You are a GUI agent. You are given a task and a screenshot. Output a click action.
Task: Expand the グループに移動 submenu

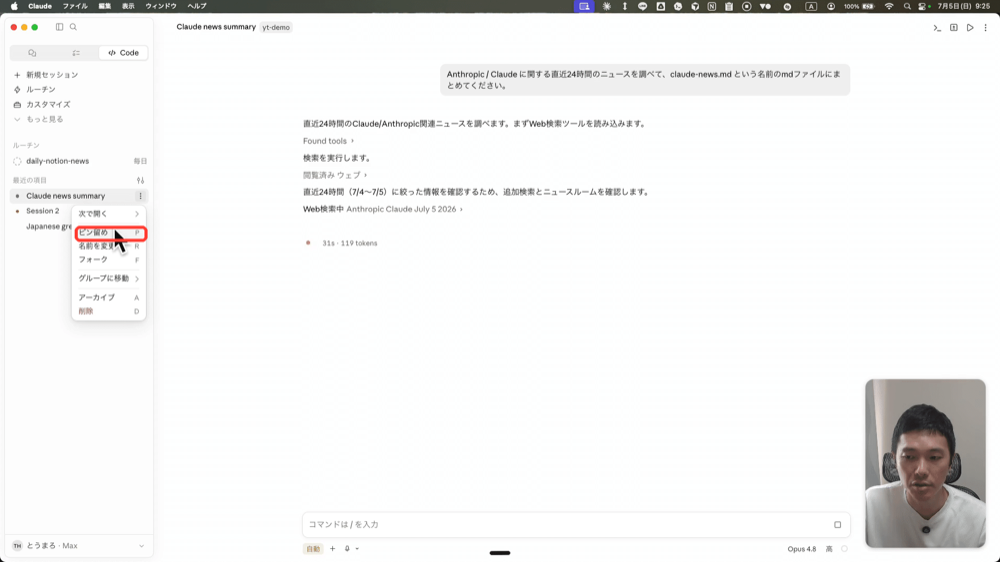pyautogui.click(x=108, y=278)
